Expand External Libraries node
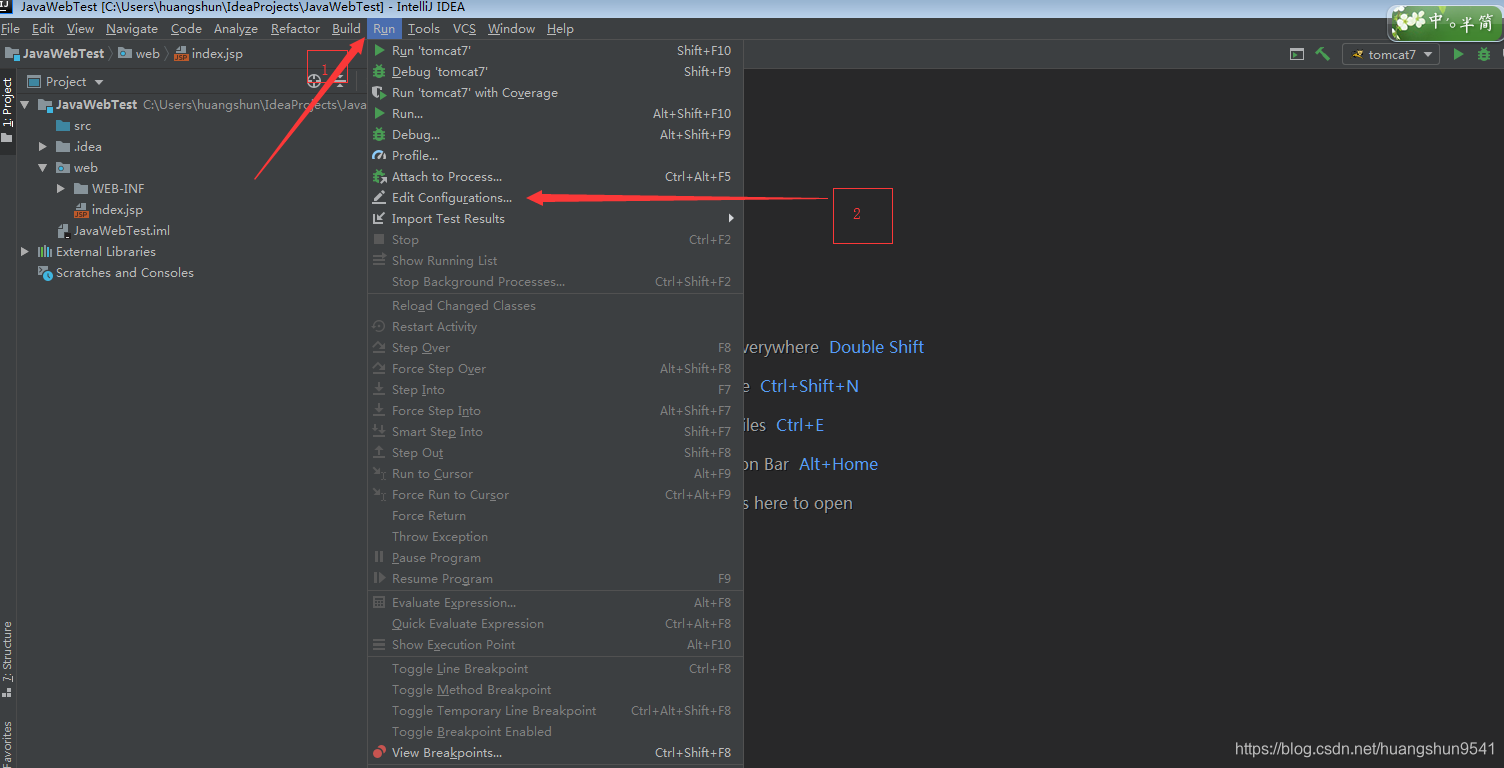Image resolution: width=1504 pixels, height=768 pixels. pos(25,251)
